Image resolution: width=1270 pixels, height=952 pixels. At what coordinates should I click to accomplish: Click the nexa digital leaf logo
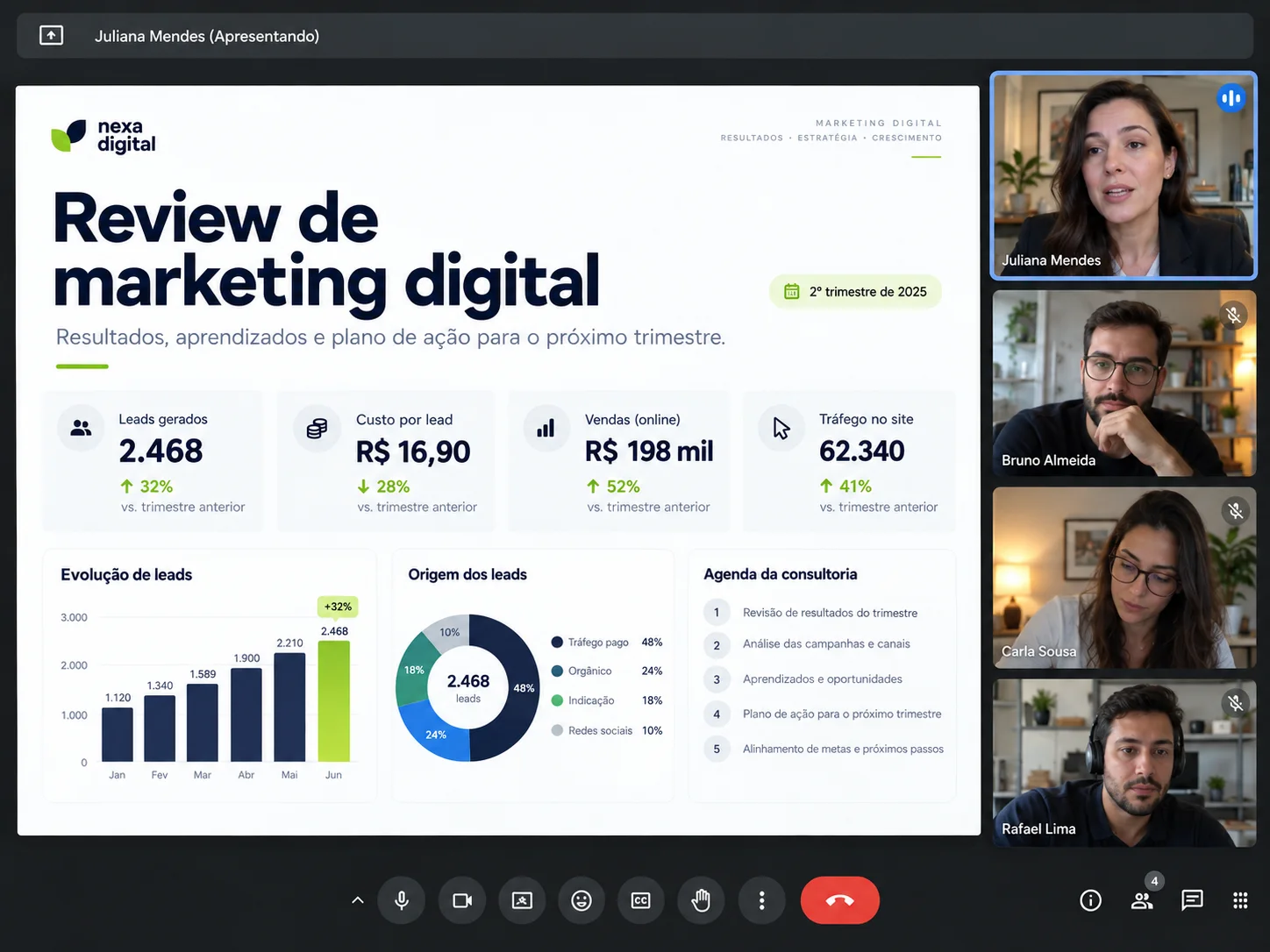click(68, 136)
